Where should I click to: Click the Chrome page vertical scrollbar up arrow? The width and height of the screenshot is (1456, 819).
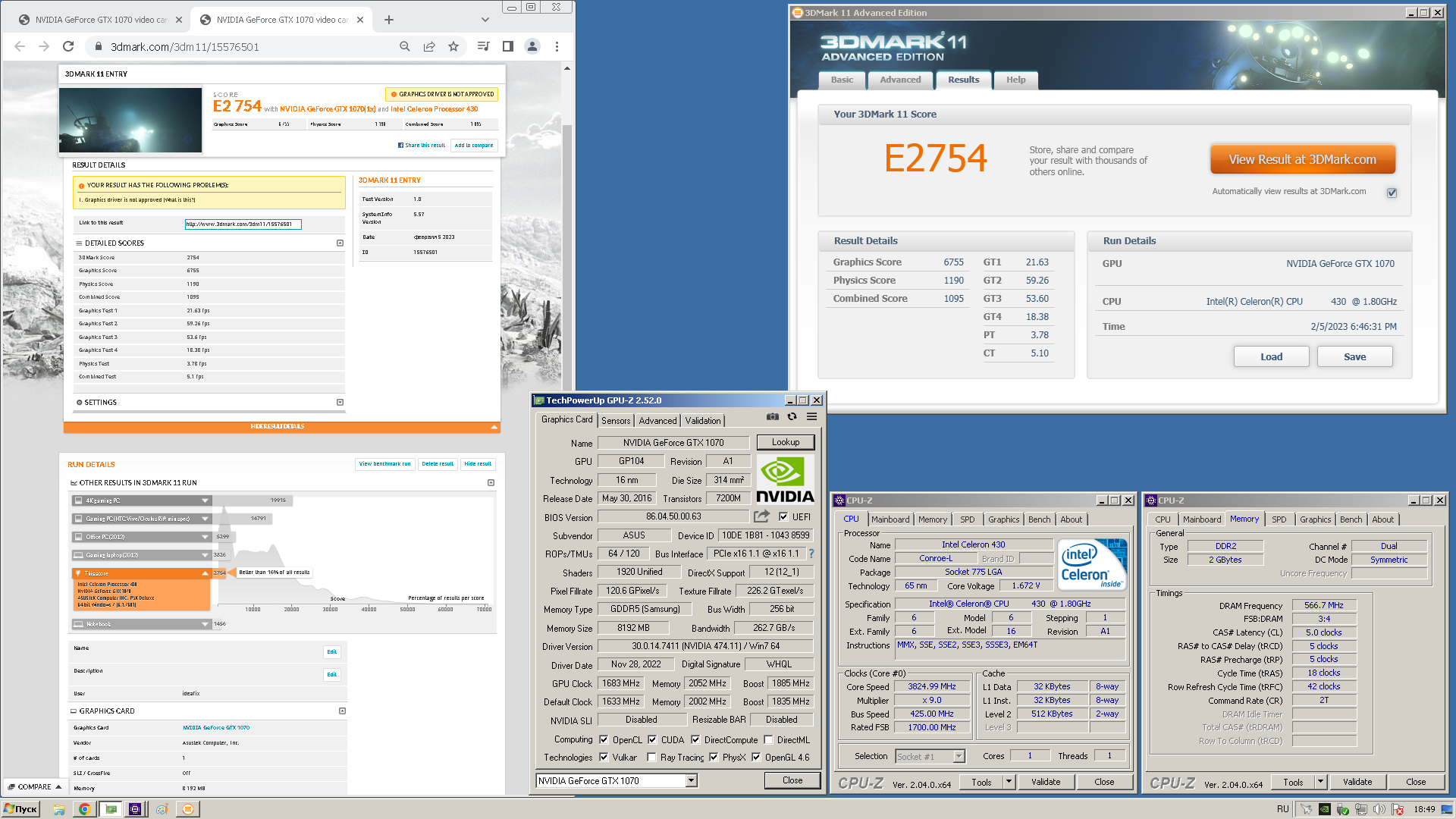coord(566,68)
